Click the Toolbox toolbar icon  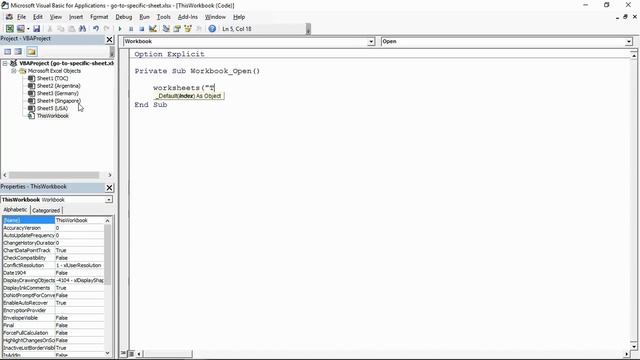click(199, 29)
